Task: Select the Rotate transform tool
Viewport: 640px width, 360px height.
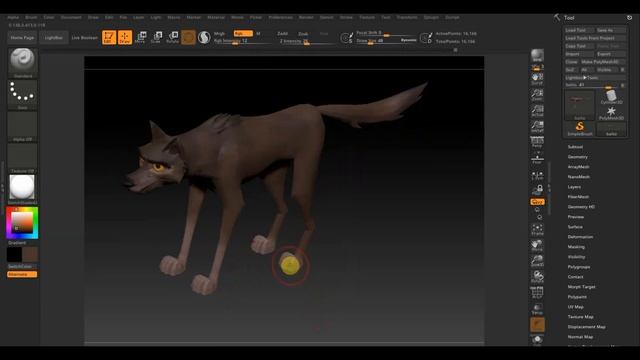Action: [x=172, y=37]
